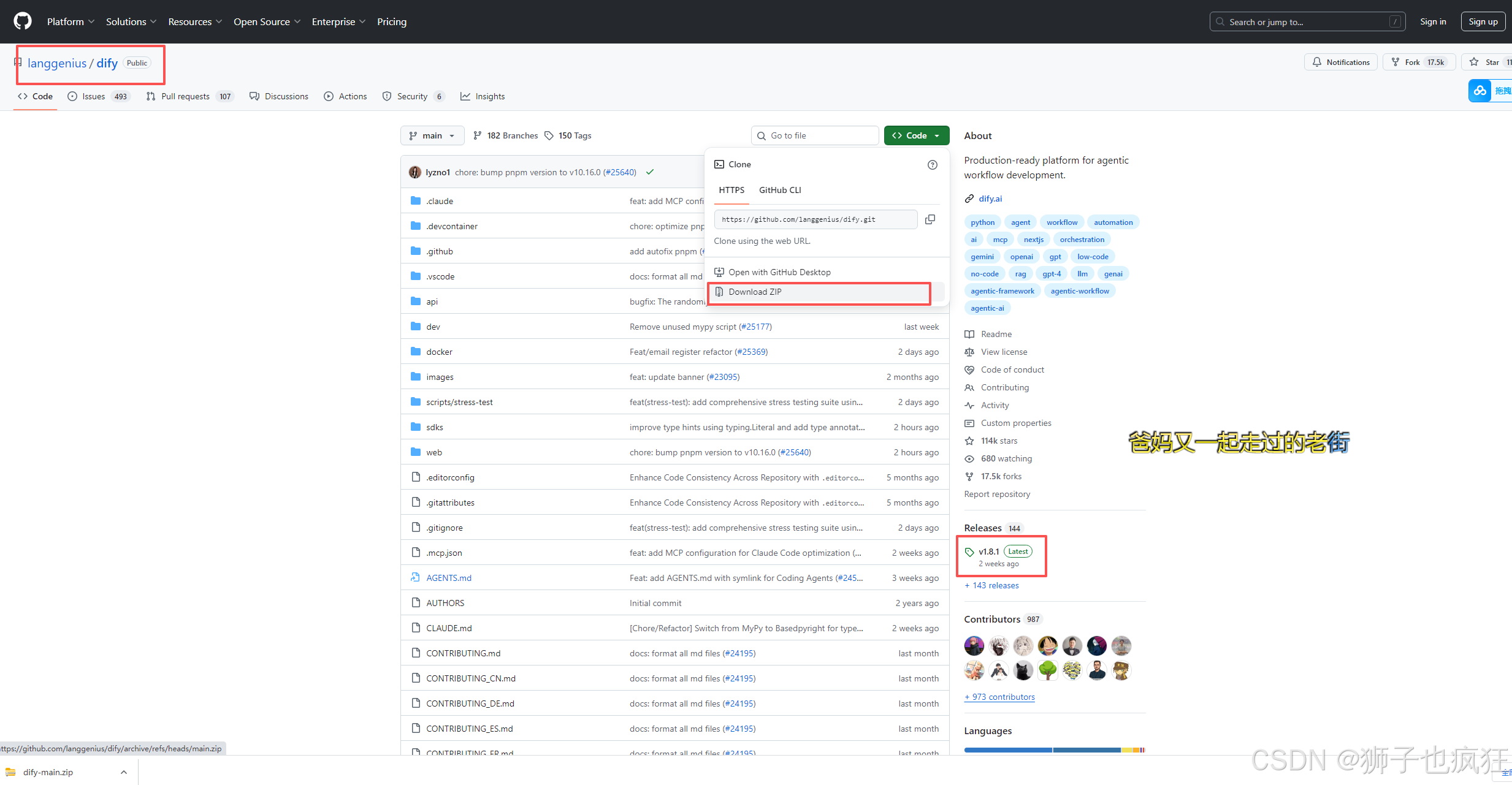
Task: Expand the Open Source menu
Action: click(x=267, y=21)
